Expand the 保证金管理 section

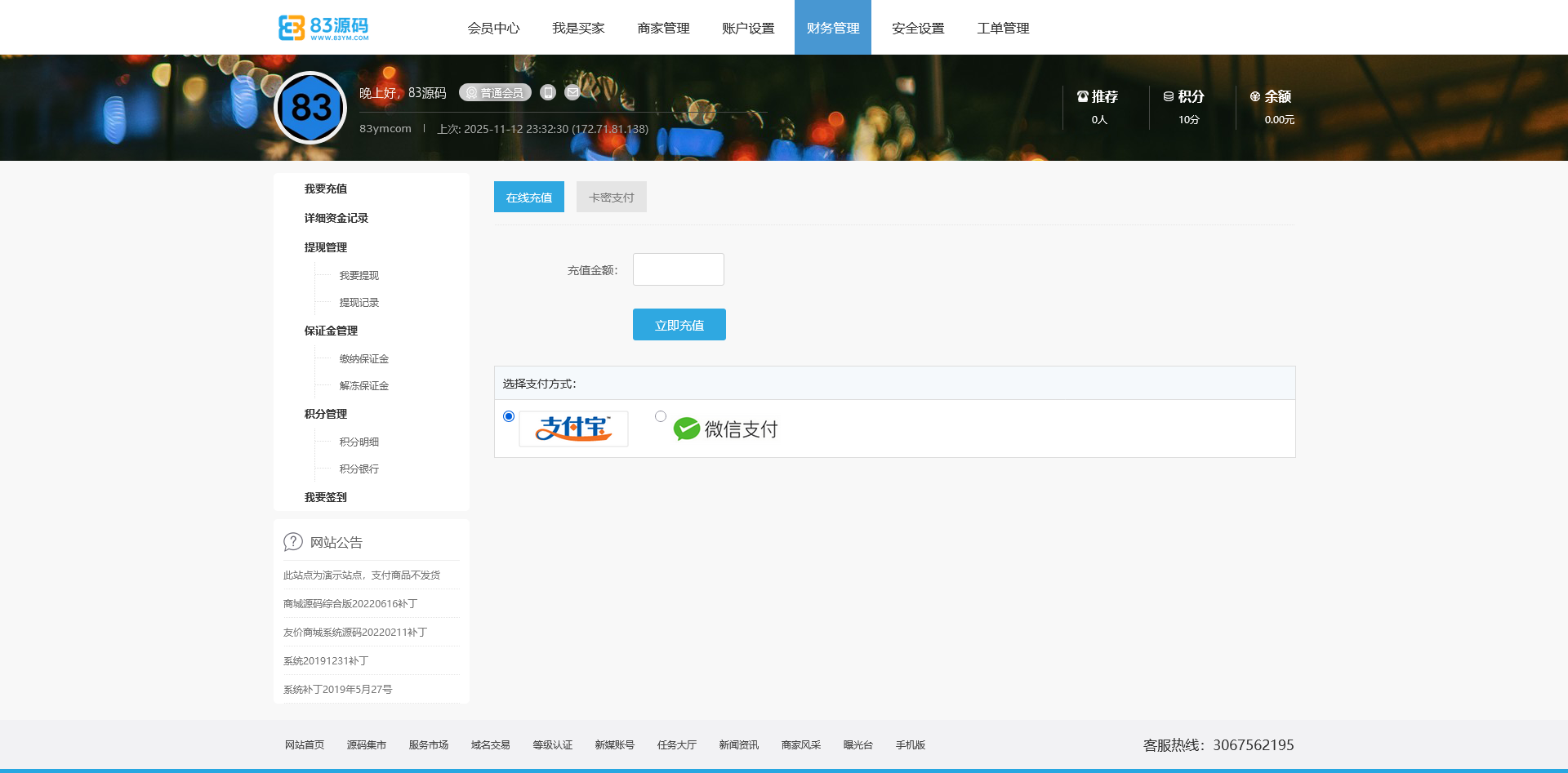point(331,331)
